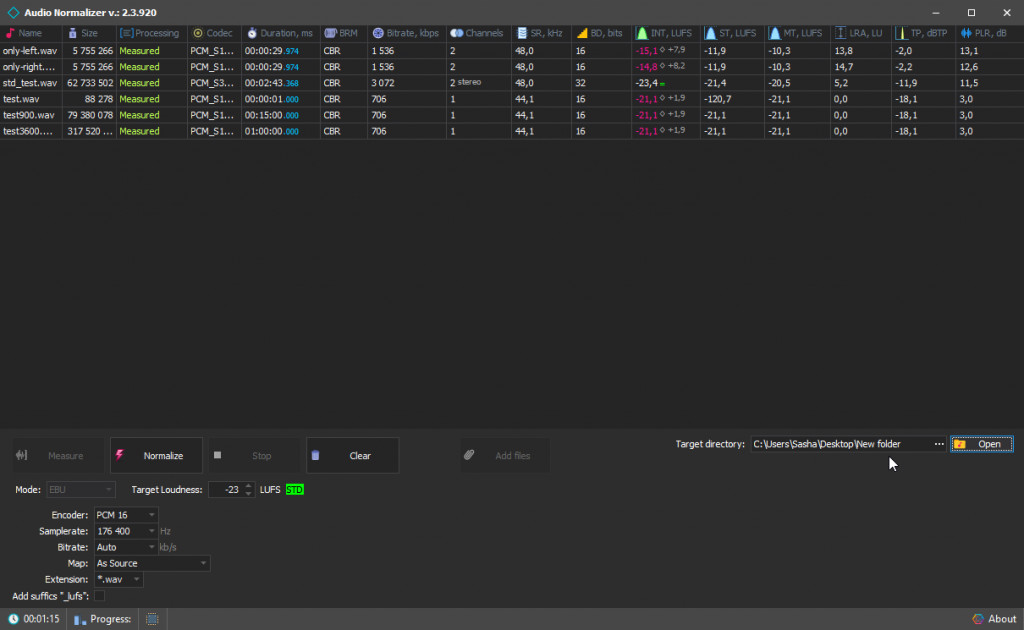
Task: Open the target directory folder
Action: click(982, 444)
